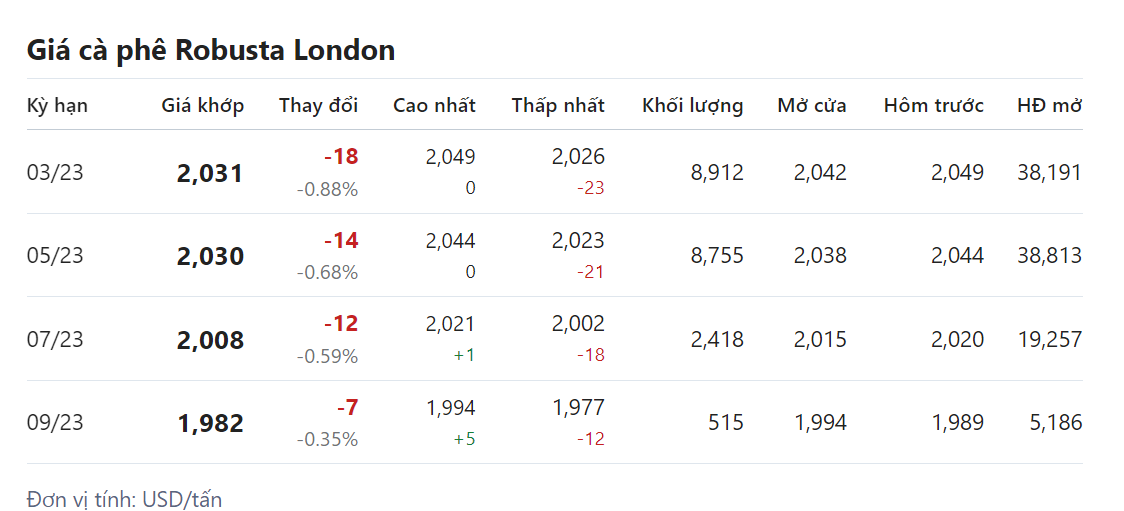Click the volume value 8,755
Image resolution: width=1124 pixels, height=511 pixels.
(x=717, y=256)
